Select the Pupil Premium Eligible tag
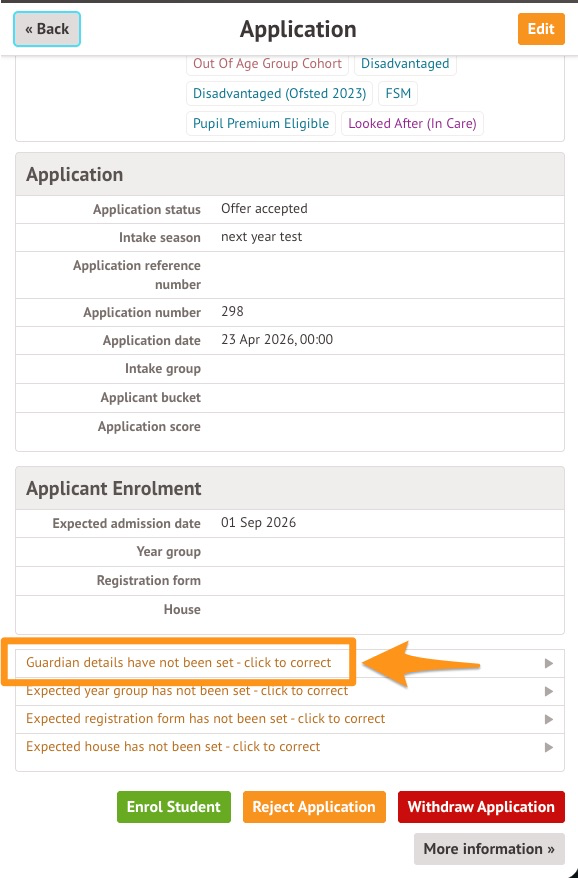The image size is (578, 878). [x=261, y=123]
